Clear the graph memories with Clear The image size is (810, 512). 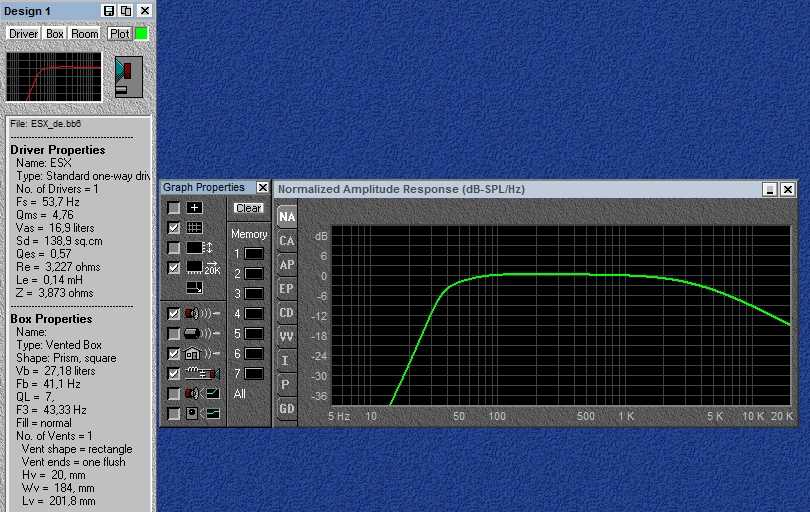click(x=248, y=208)
